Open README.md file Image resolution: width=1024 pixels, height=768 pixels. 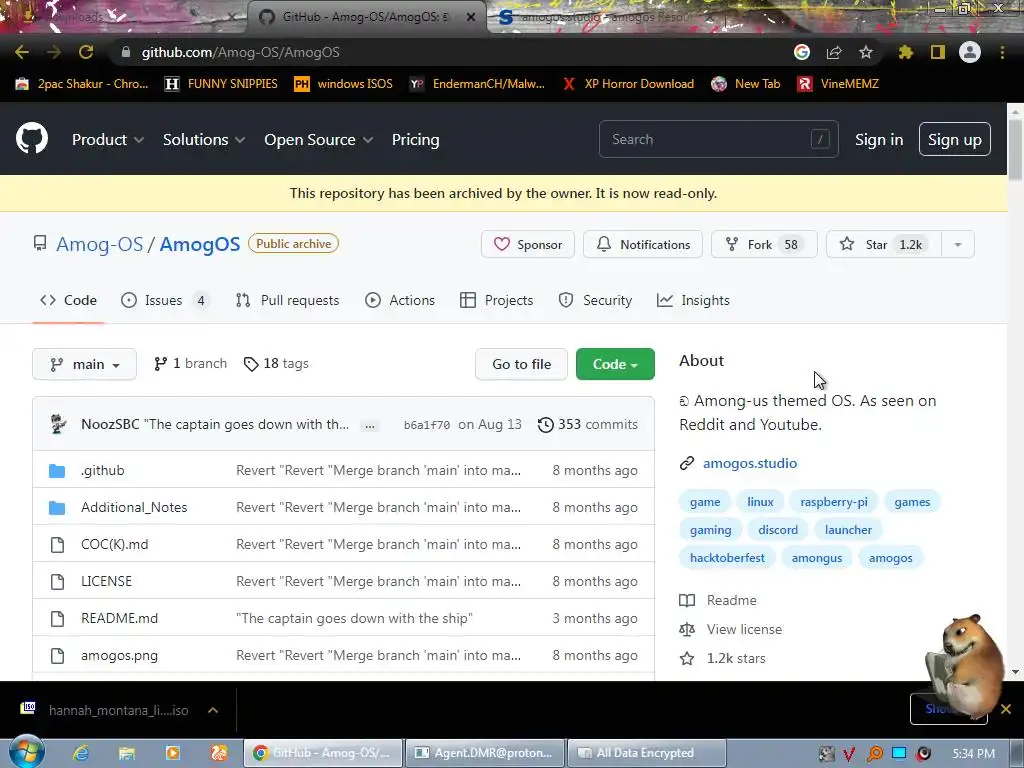pyautogui.click(x=120, y=618)
